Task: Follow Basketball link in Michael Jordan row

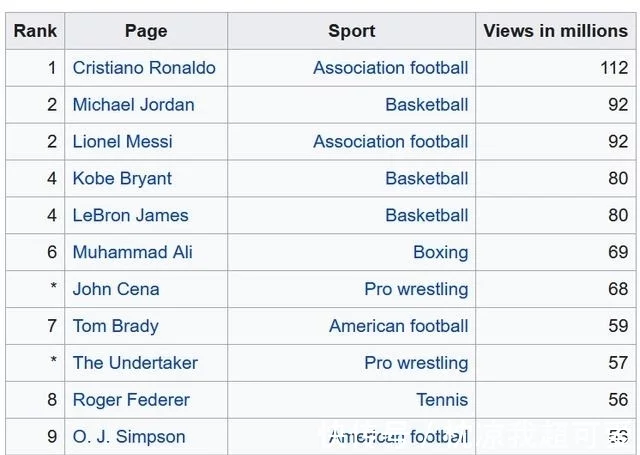Action: (x=427, y=105)
